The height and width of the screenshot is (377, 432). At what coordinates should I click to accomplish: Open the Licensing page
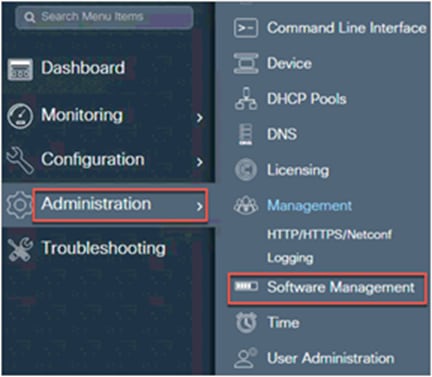pyautogui.click(x=298, y=170)
